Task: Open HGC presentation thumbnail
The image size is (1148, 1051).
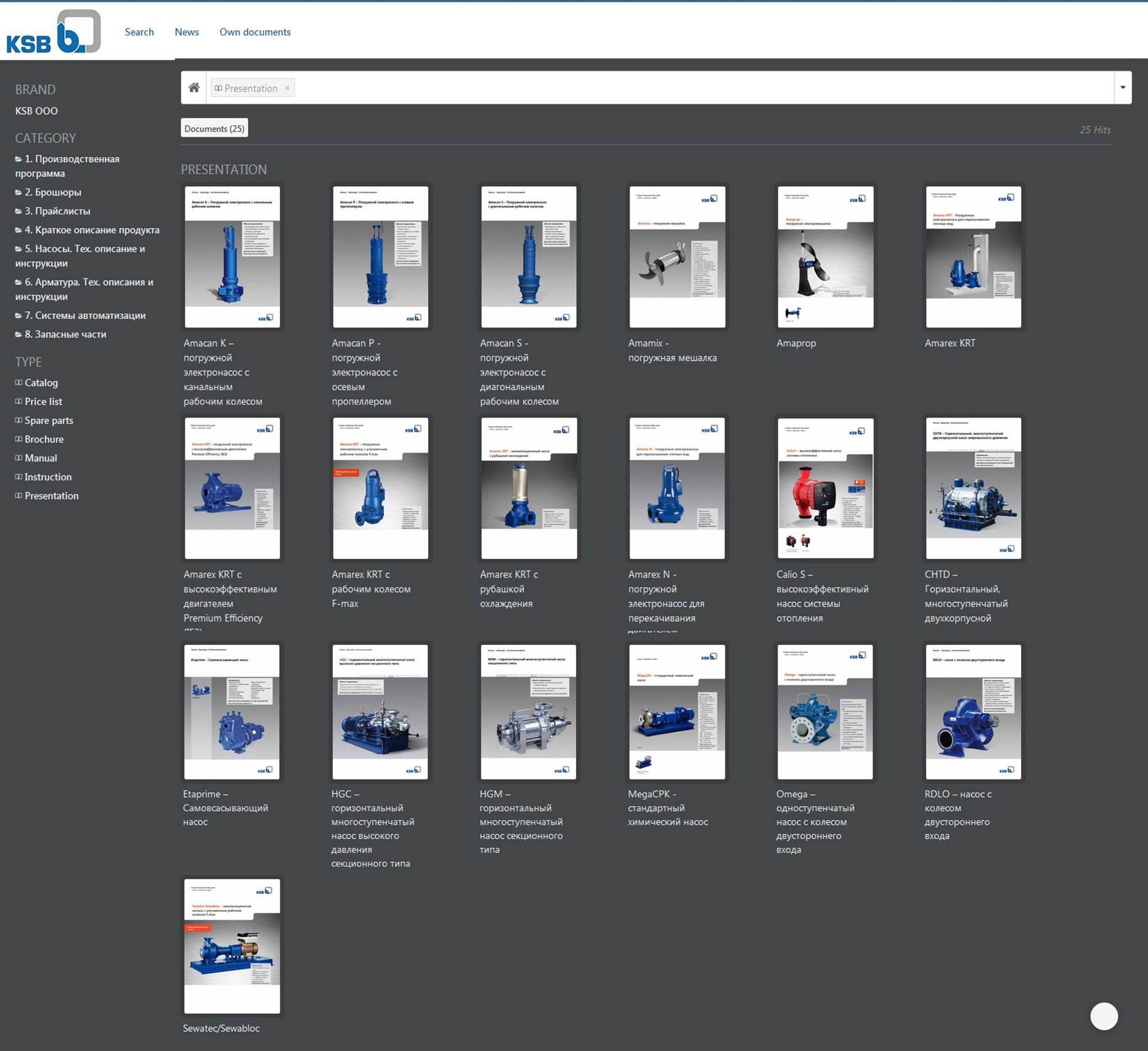Action: point(380,712)
